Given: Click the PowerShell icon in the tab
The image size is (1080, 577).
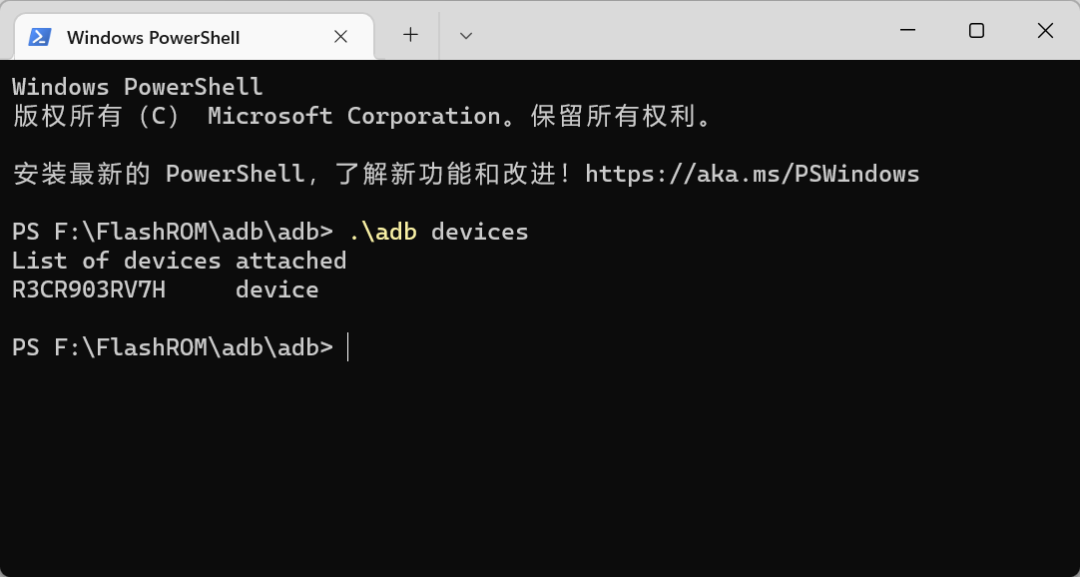Looking at the screenshot, I should click(40, 37).
